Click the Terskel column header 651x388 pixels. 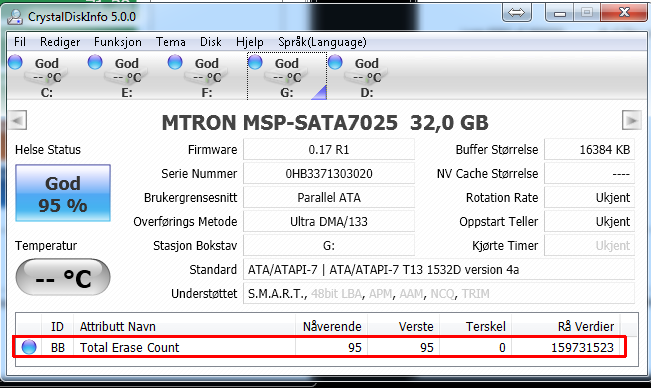click(475, 326)
